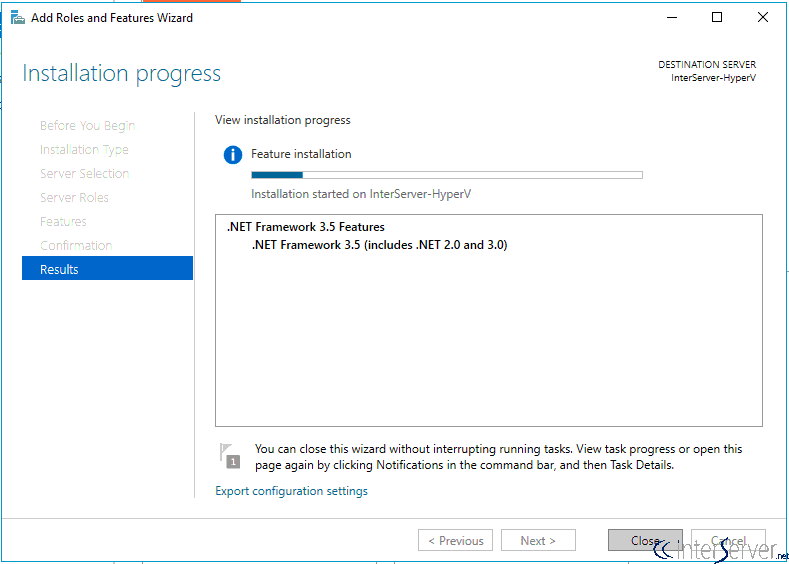Select the Features step in sidebar

pyautogui.click(x=63, y=221)
